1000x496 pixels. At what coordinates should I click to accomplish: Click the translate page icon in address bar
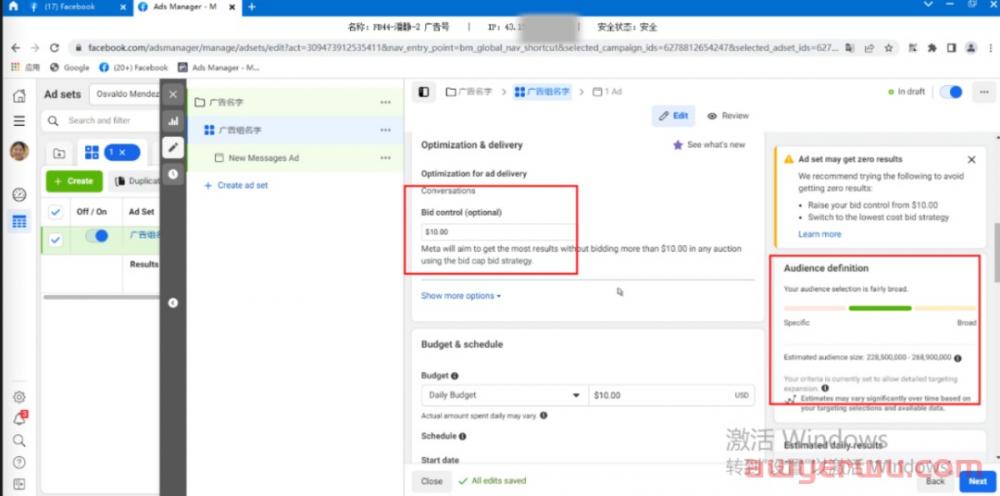point(850,48)
